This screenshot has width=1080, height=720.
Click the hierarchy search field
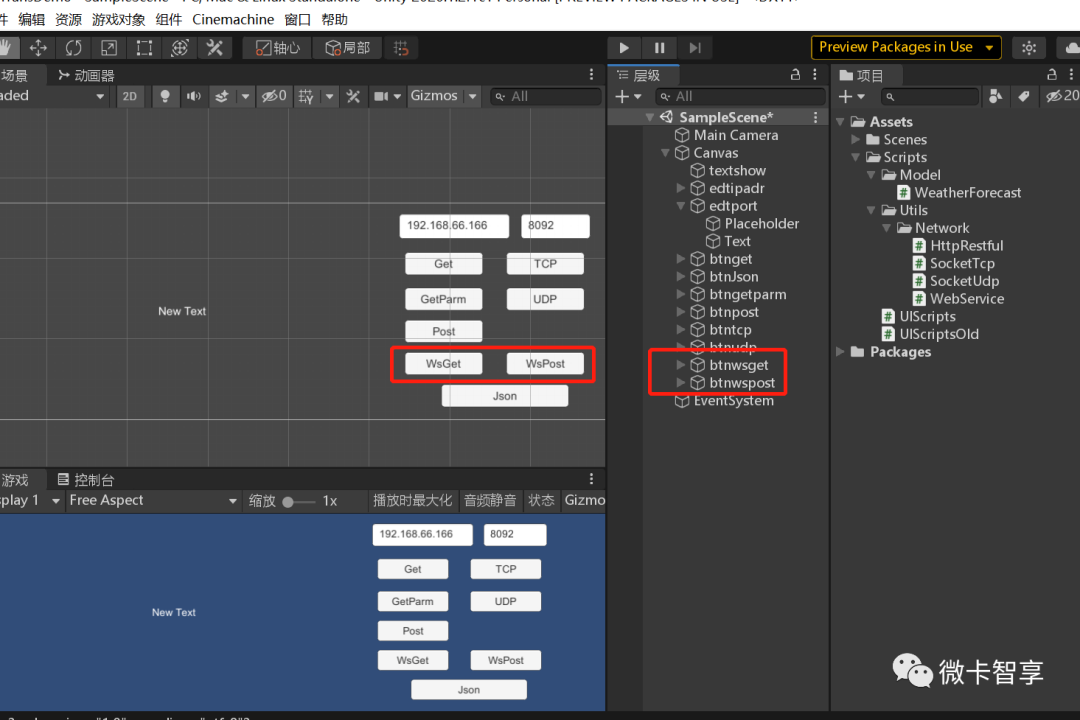point(740,96)
